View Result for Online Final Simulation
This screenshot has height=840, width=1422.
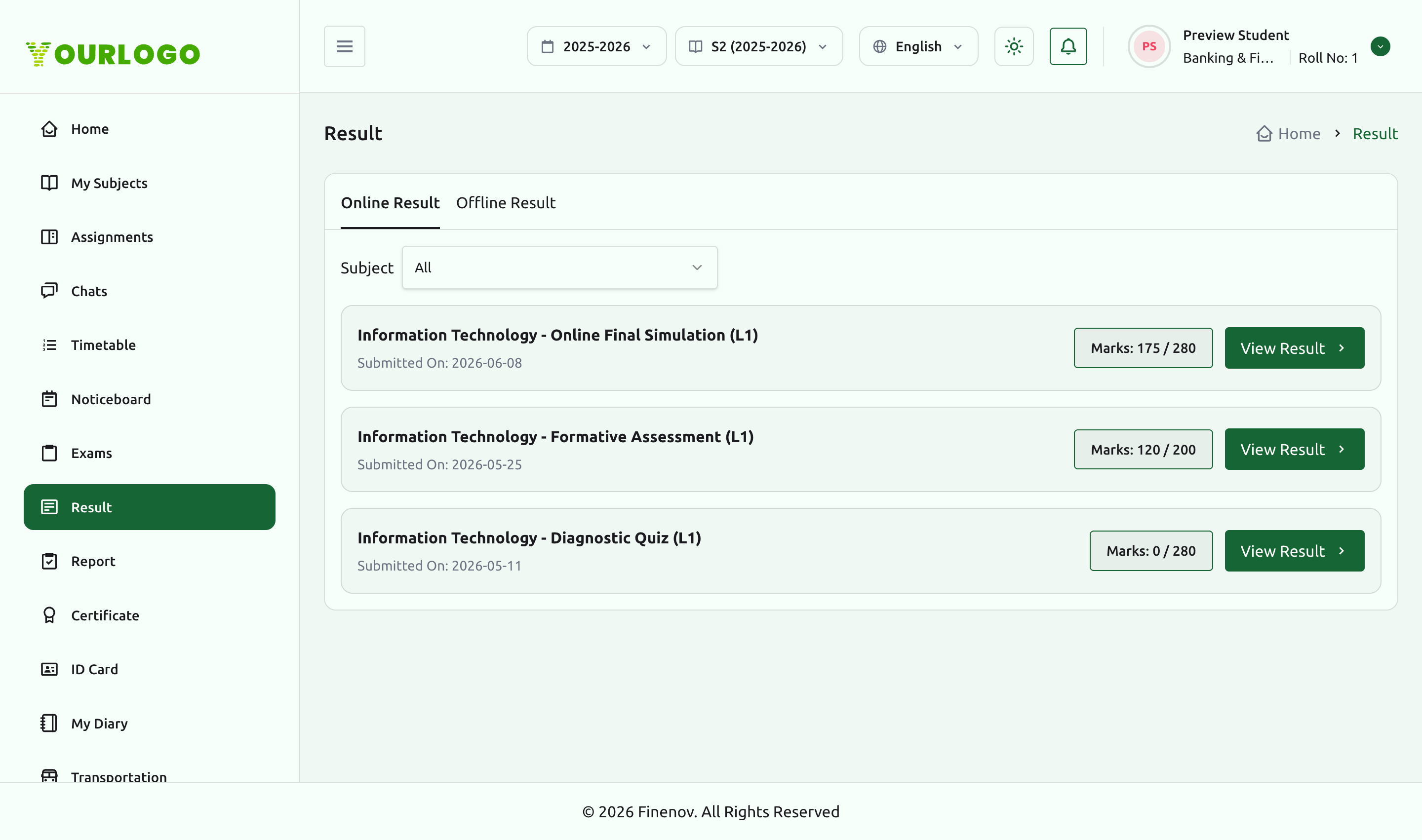(1294, 348)
